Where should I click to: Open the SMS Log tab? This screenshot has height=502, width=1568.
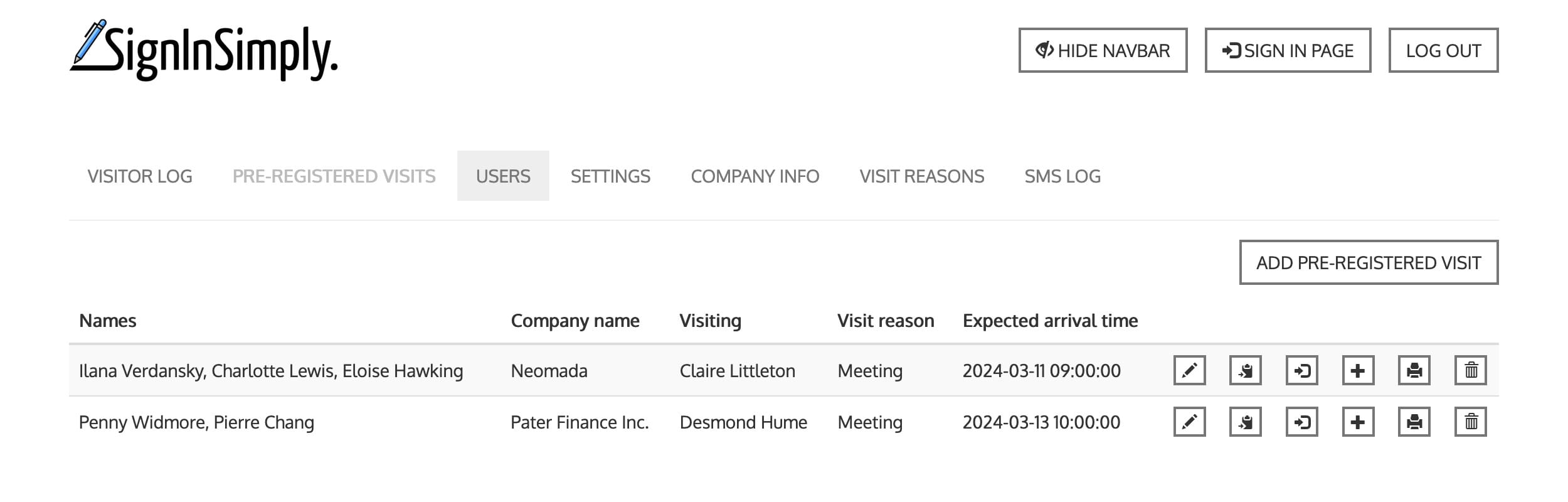click(x=1062, y=176)
